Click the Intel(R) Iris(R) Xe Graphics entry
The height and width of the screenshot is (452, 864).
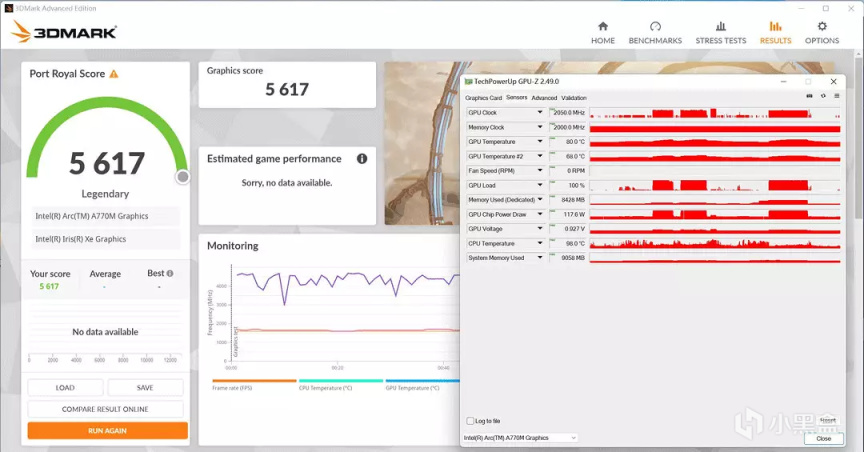pos(105,239)
